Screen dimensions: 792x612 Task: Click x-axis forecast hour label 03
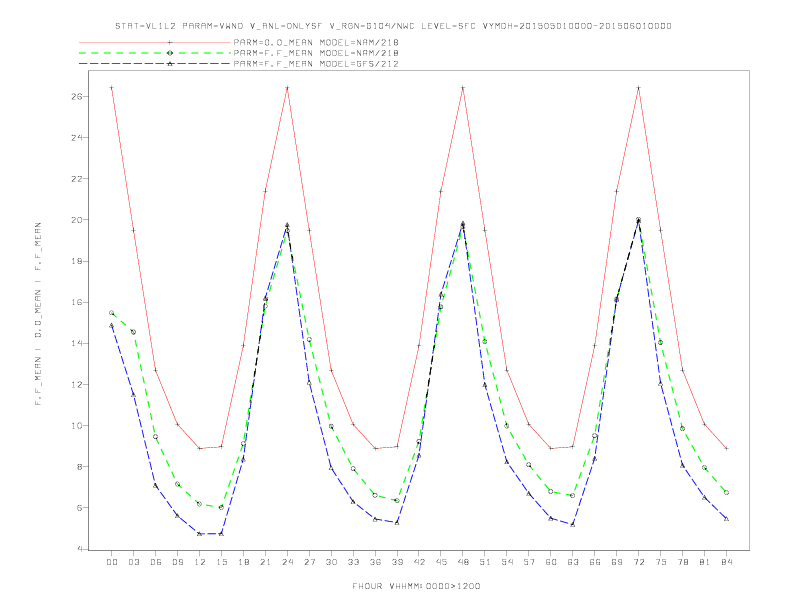click(133, 562)
